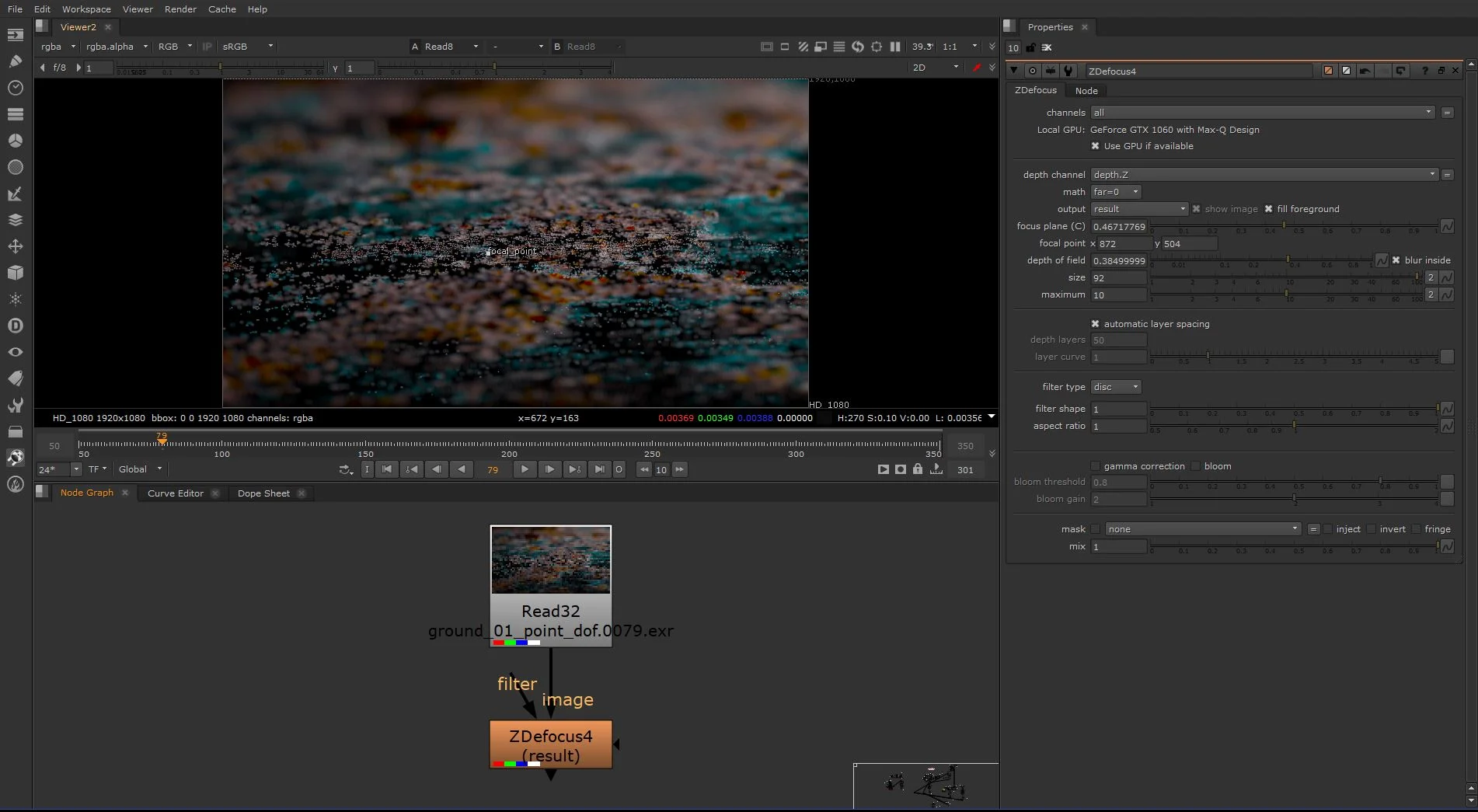Open the animation menu for focus plane
Viewport: 1478px width, 812px height.
pos(1447,227)
